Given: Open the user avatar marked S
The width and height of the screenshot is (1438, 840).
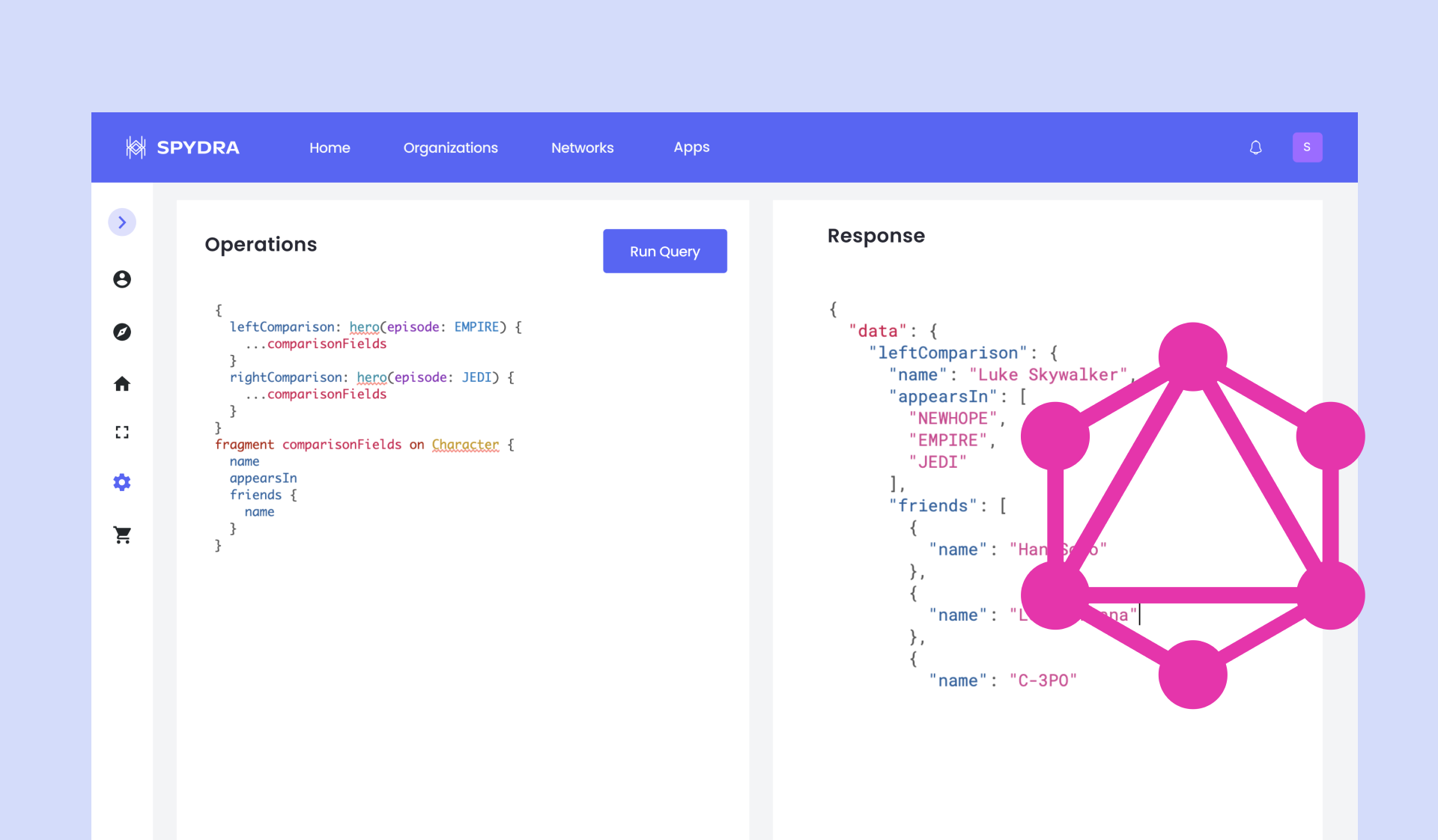Looking at the screenshot, I should 1307,147.
